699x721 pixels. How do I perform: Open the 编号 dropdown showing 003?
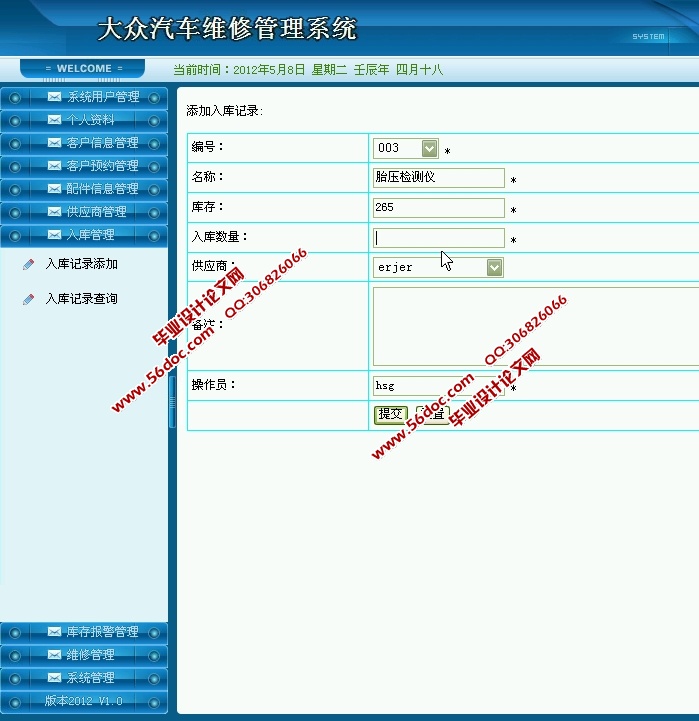tap(406, 148)
